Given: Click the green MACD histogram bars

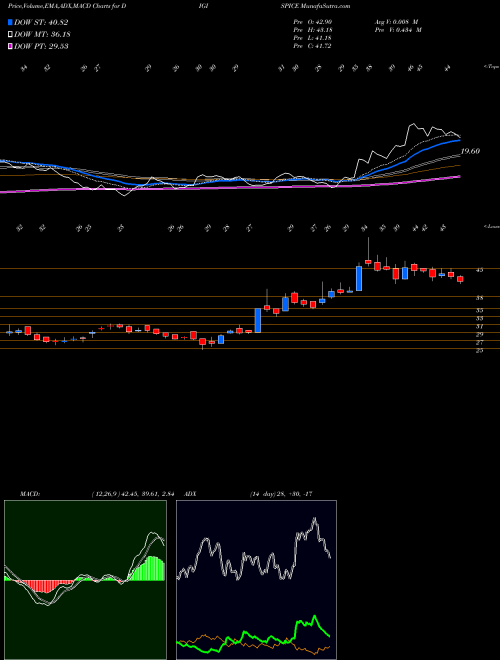Looking at the screenshot, I should pos(146,569).
